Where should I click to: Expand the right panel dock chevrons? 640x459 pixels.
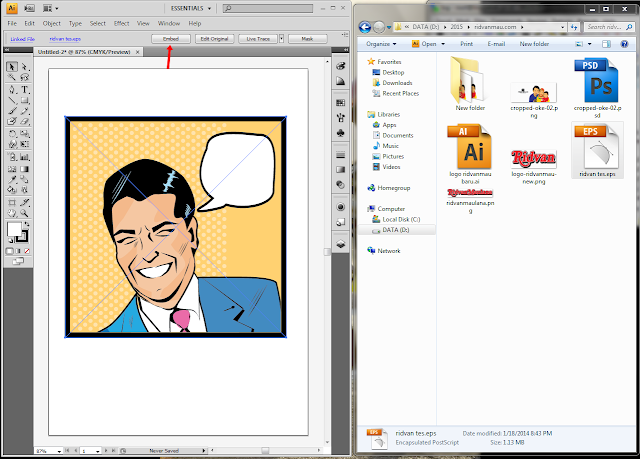coord(346,49)
